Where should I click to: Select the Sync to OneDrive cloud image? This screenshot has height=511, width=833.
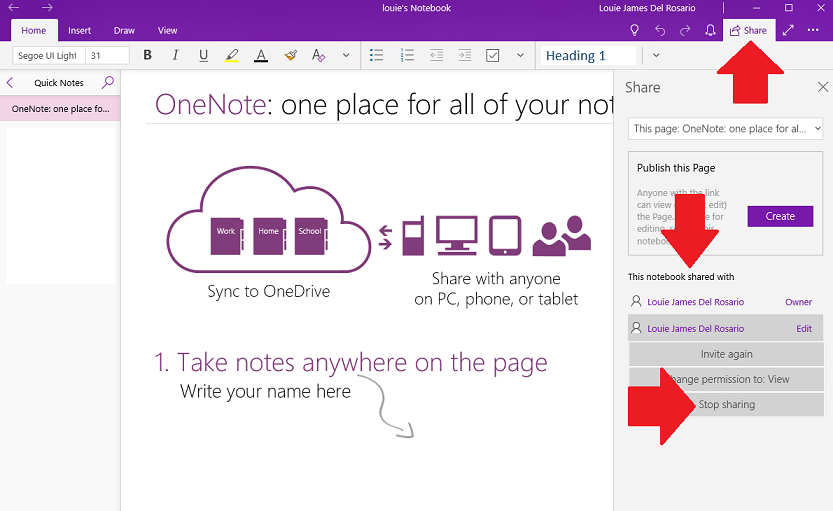[269, 220]
